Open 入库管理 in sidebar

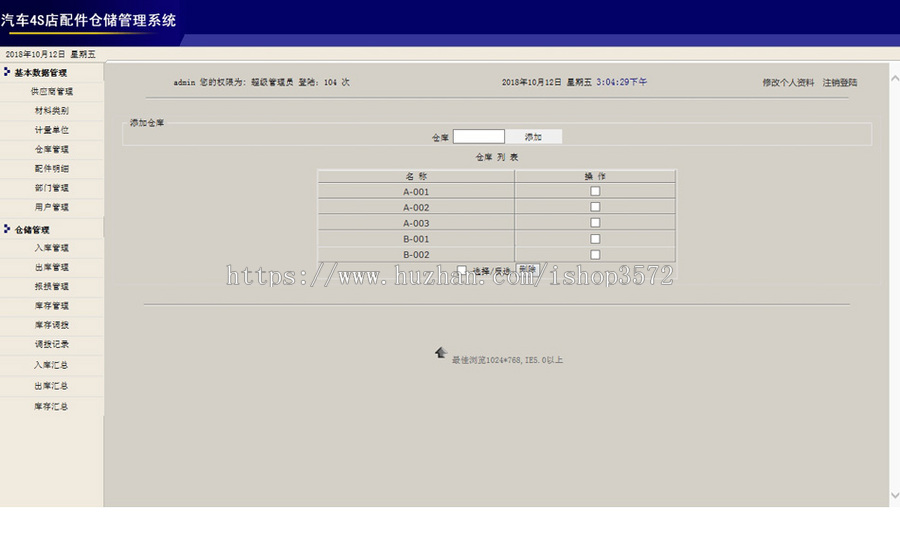(52, 248)
